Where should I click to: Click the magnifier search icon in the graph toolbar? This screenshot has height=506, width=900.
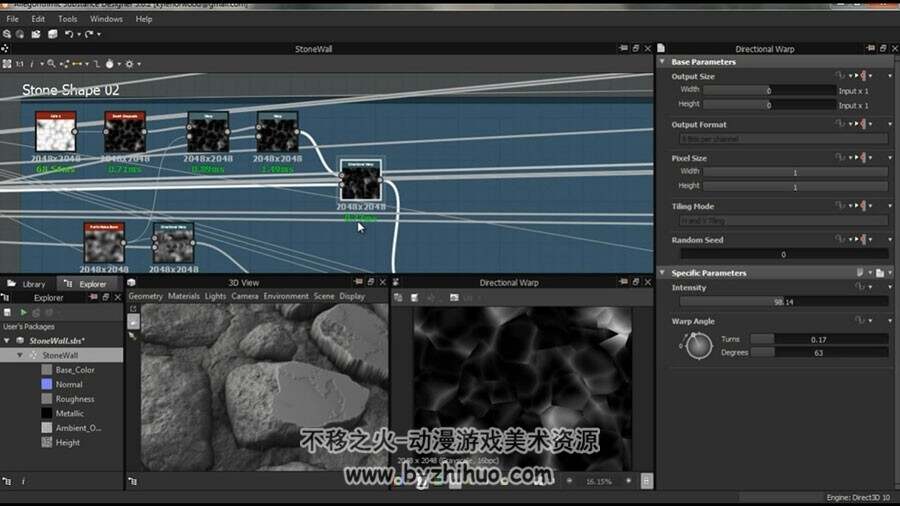(x=51, y=64)
